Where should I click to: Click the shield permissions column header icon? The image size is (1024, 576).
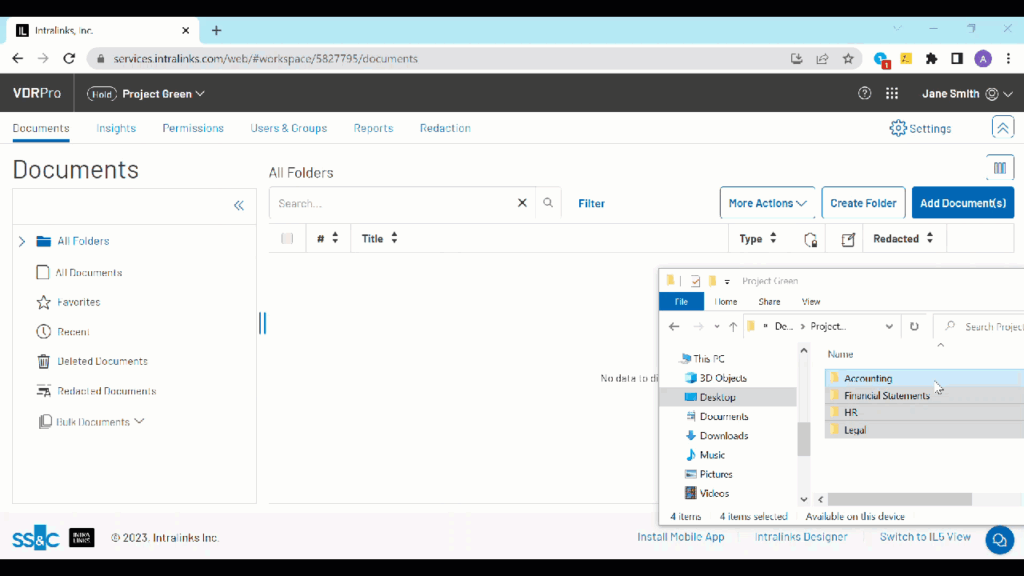pyautogui.click(x=810, y=241)
